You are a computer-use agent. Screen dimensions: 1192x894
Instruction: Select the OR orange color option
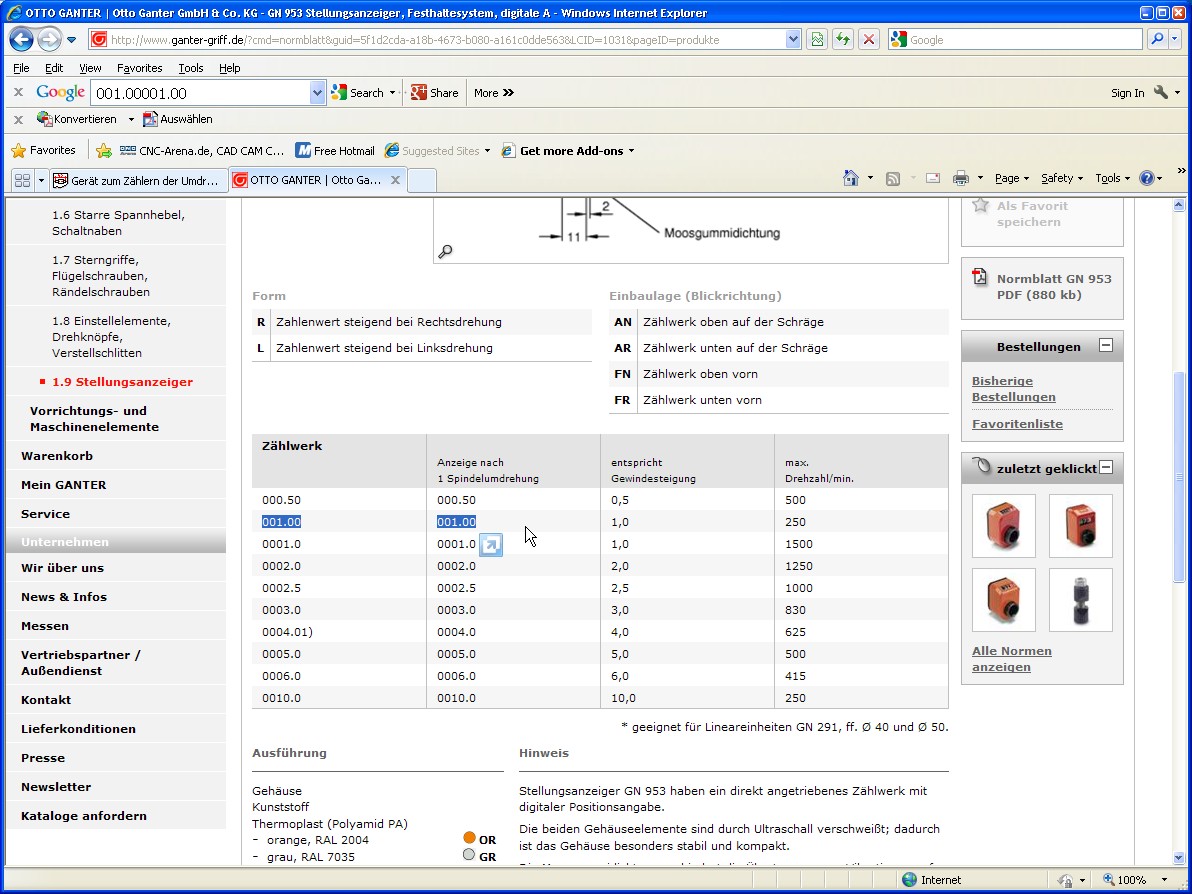tap(469, 838)
